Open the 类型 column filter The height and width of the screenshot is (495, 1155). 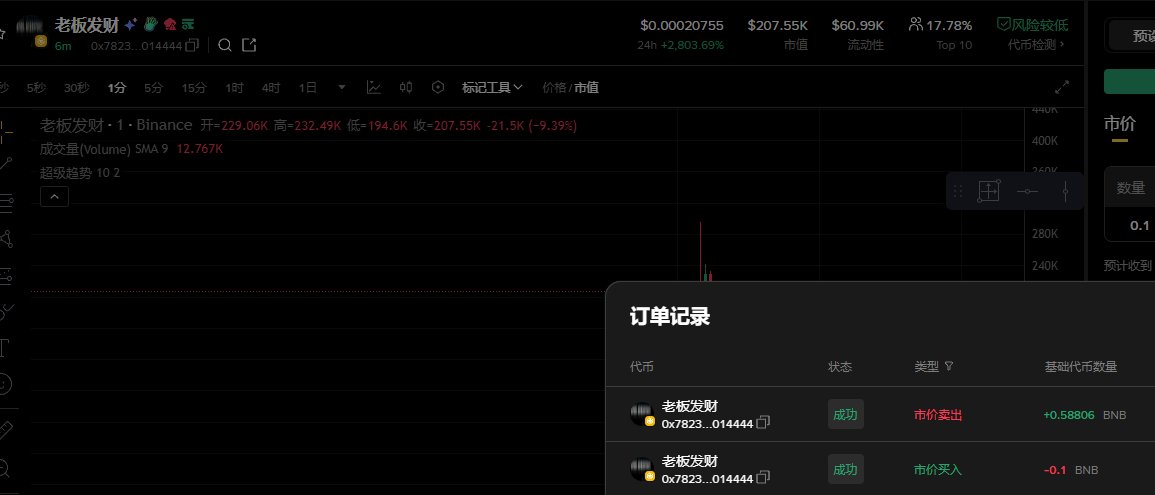click(949, 366)
